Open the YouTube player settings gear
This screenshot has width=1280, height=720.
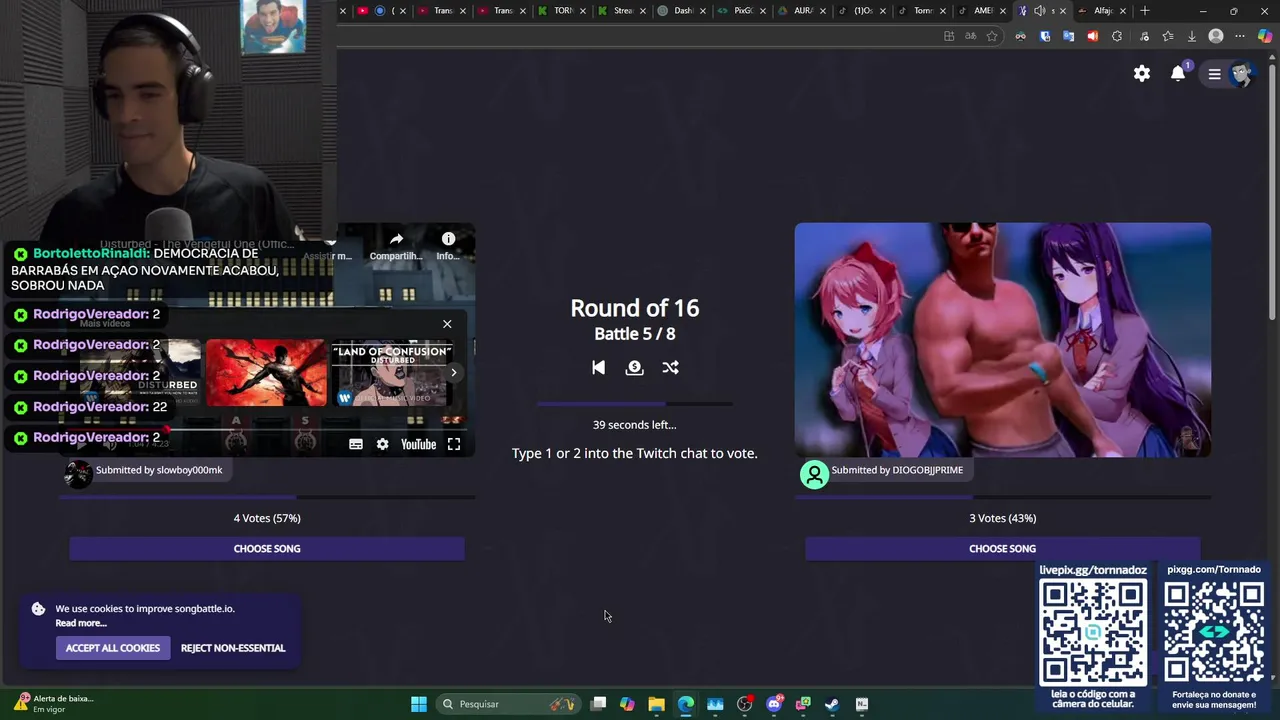pos(382,444)
